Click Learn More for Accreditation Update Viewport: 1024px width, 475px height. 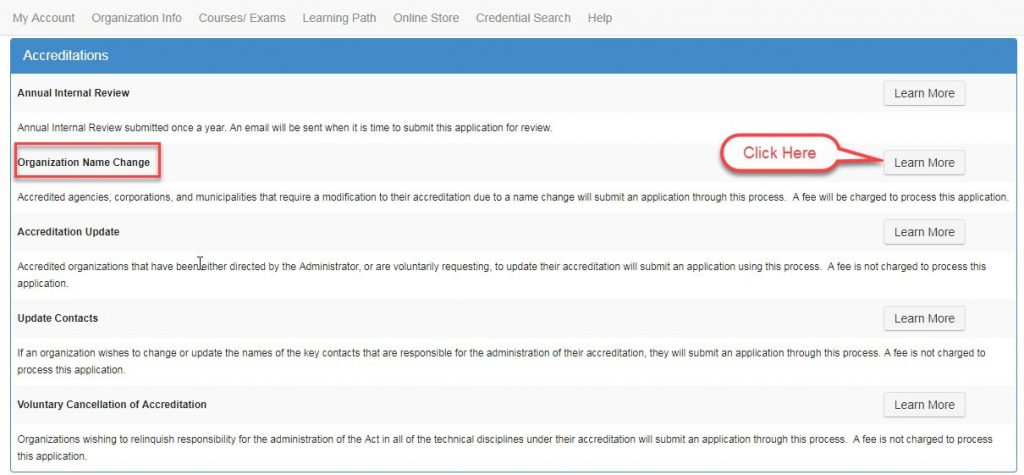924,232
